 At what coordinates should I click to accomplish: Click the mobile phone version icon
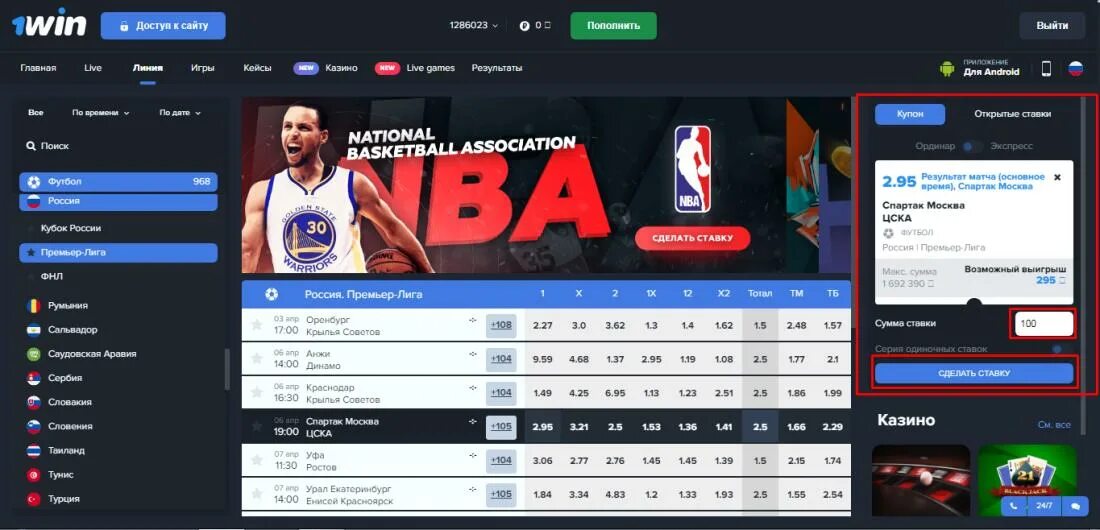tap(1046, 68)
